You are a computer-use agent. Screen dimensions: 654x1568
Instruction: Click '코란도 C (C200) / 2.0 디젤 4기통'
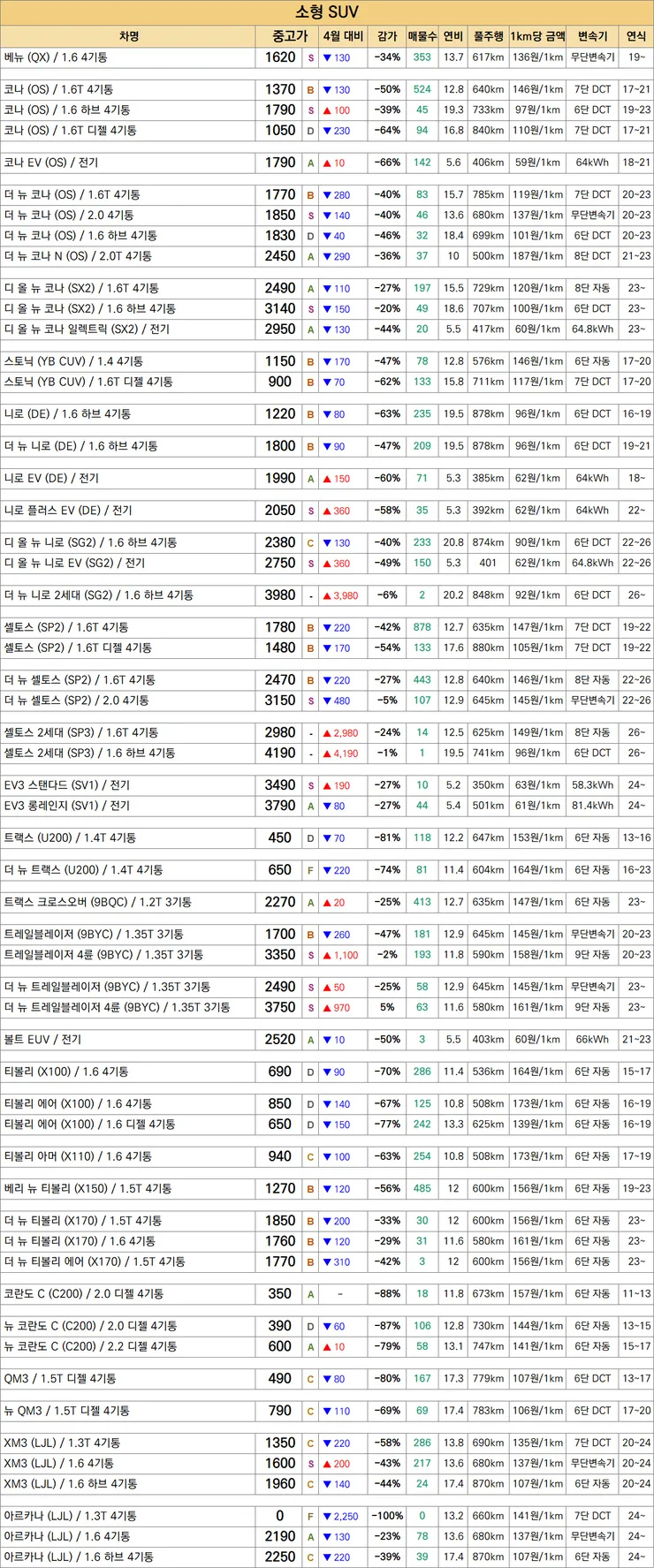coord(83,1294)
